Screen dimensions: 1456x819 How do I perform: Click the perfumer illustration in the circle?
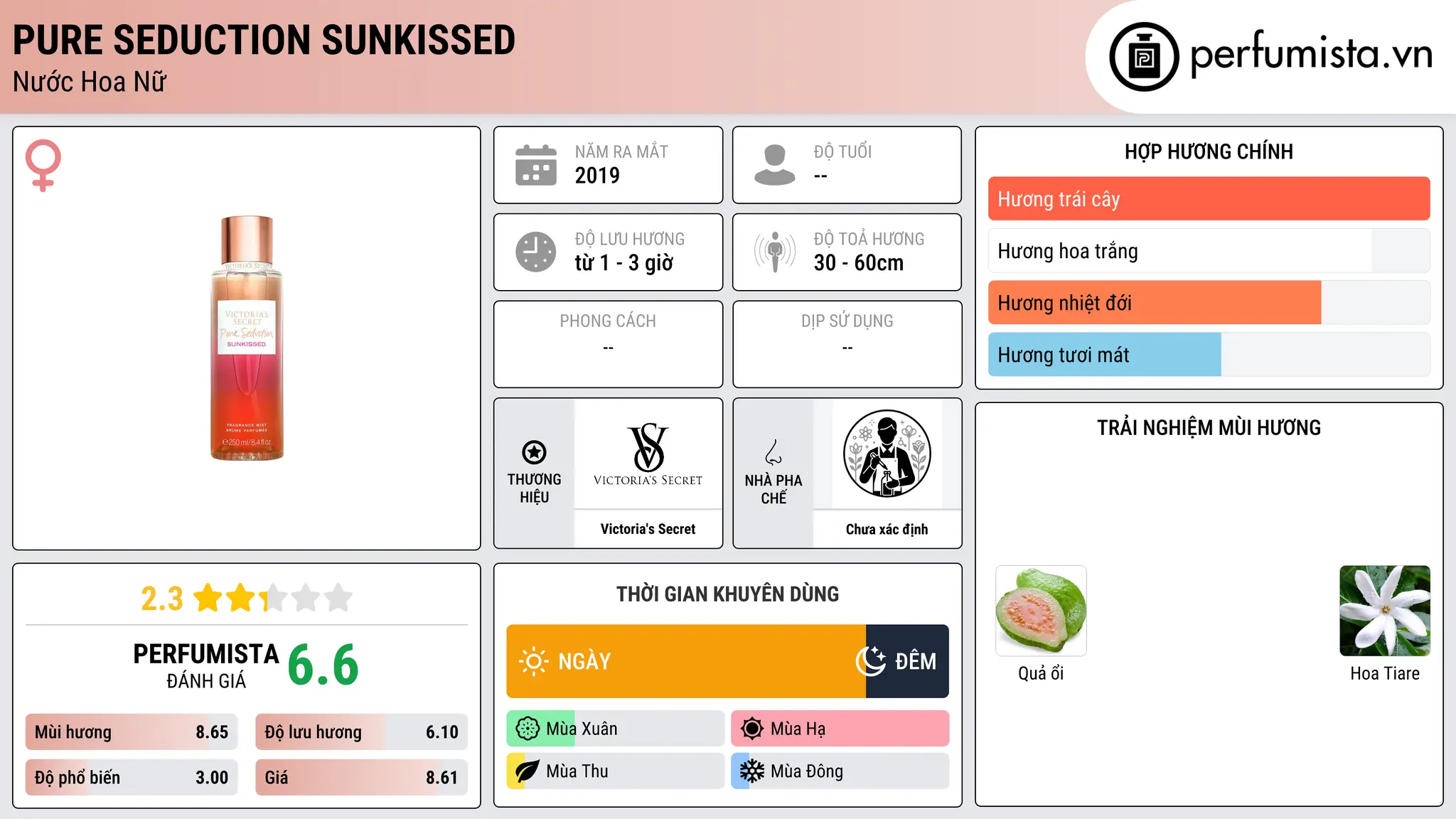click(x=887, y=454)
